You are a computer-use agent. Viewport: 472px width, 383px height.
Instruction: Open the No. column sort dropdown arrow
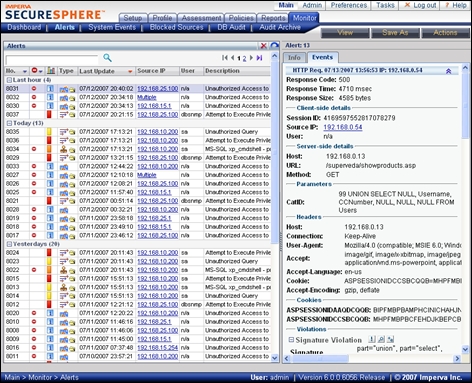tap(25, 71)
